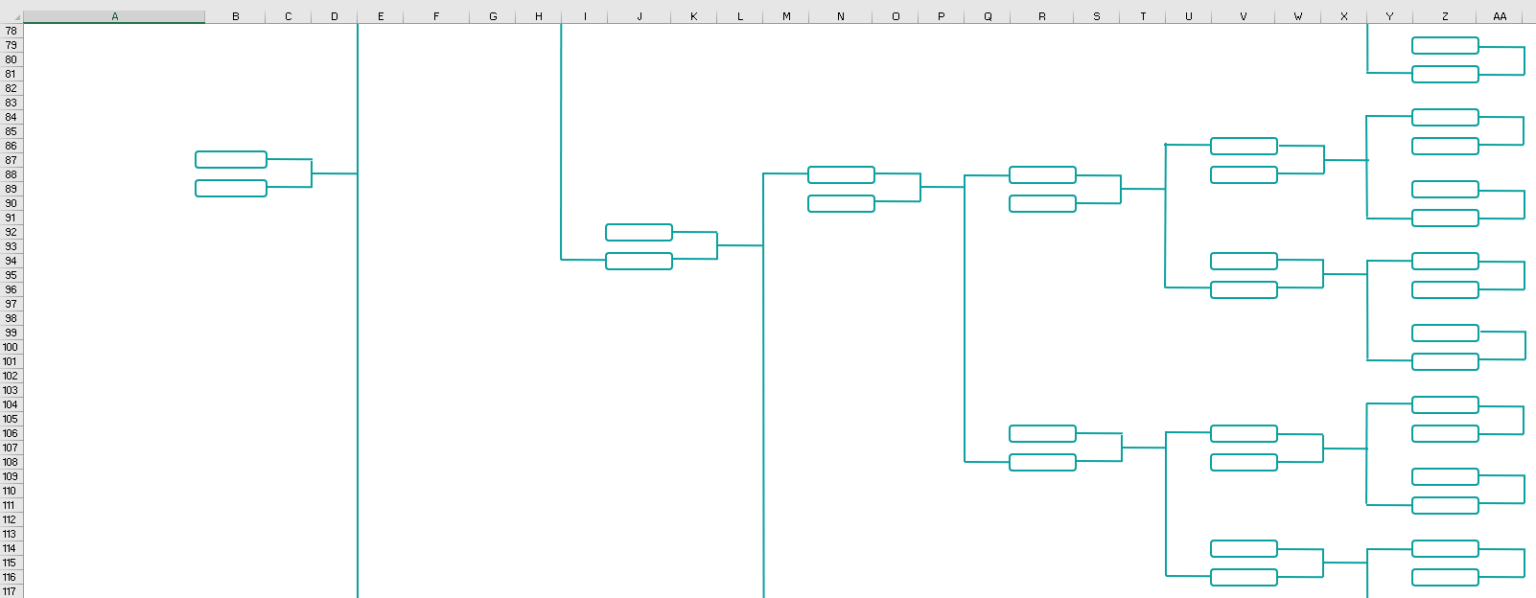Screen dimensions: 1536x598
Task: Click the leftmost bracket box near row 87
Action: [231, 159]
